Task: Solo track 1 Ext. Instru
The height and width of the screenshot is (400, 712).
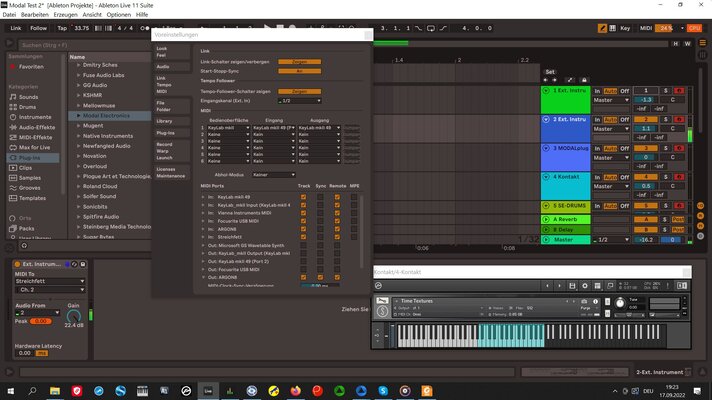Action: pos(666,91)
